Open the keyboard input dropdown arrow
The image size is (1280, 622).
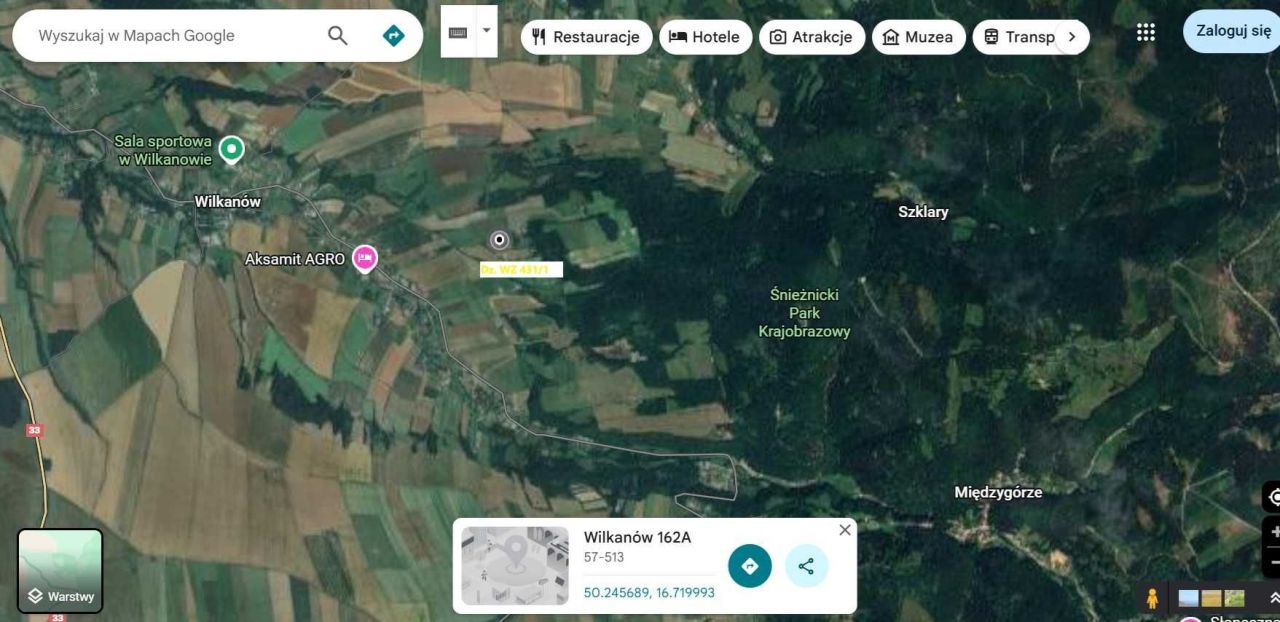(485, 31)
